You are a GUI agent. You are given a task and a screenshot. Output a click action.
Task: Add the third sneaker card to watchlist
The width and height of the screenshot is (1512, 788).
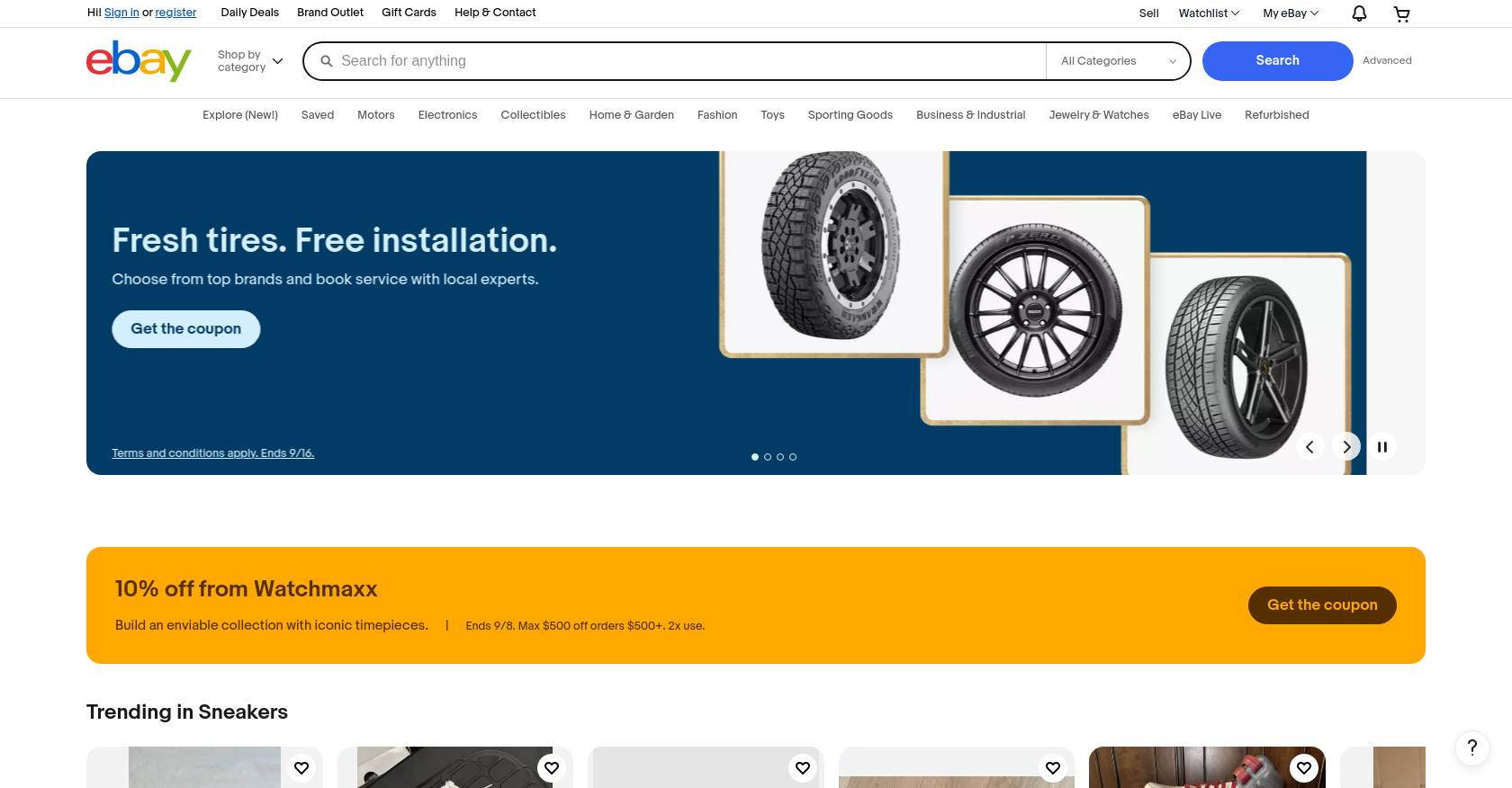(x=803, y=767)
